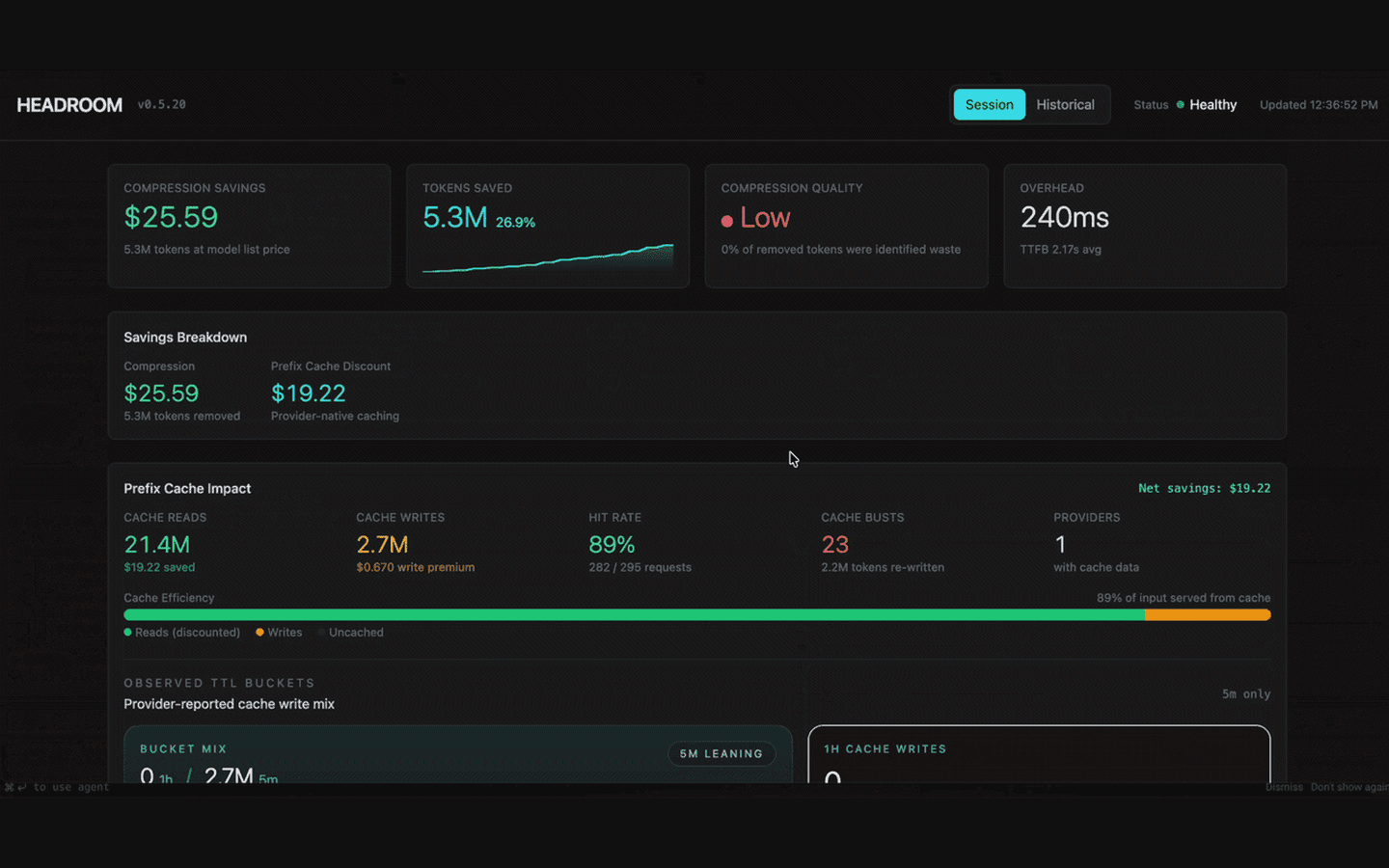
Task: Click the Reads (discounted) legend dot
Action: [127, 633]
